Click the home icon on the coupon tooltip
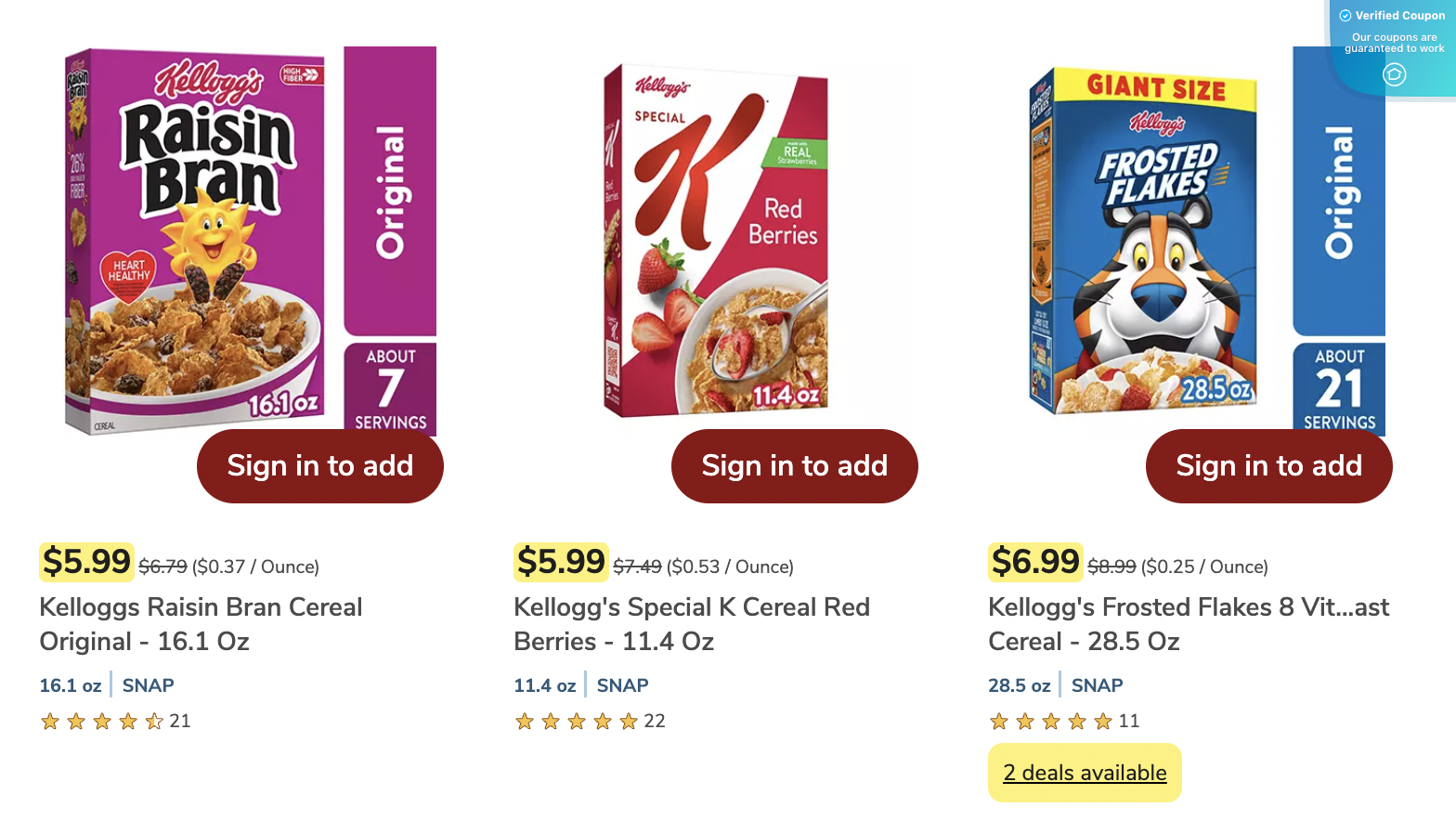 (x=1394, y=74)
